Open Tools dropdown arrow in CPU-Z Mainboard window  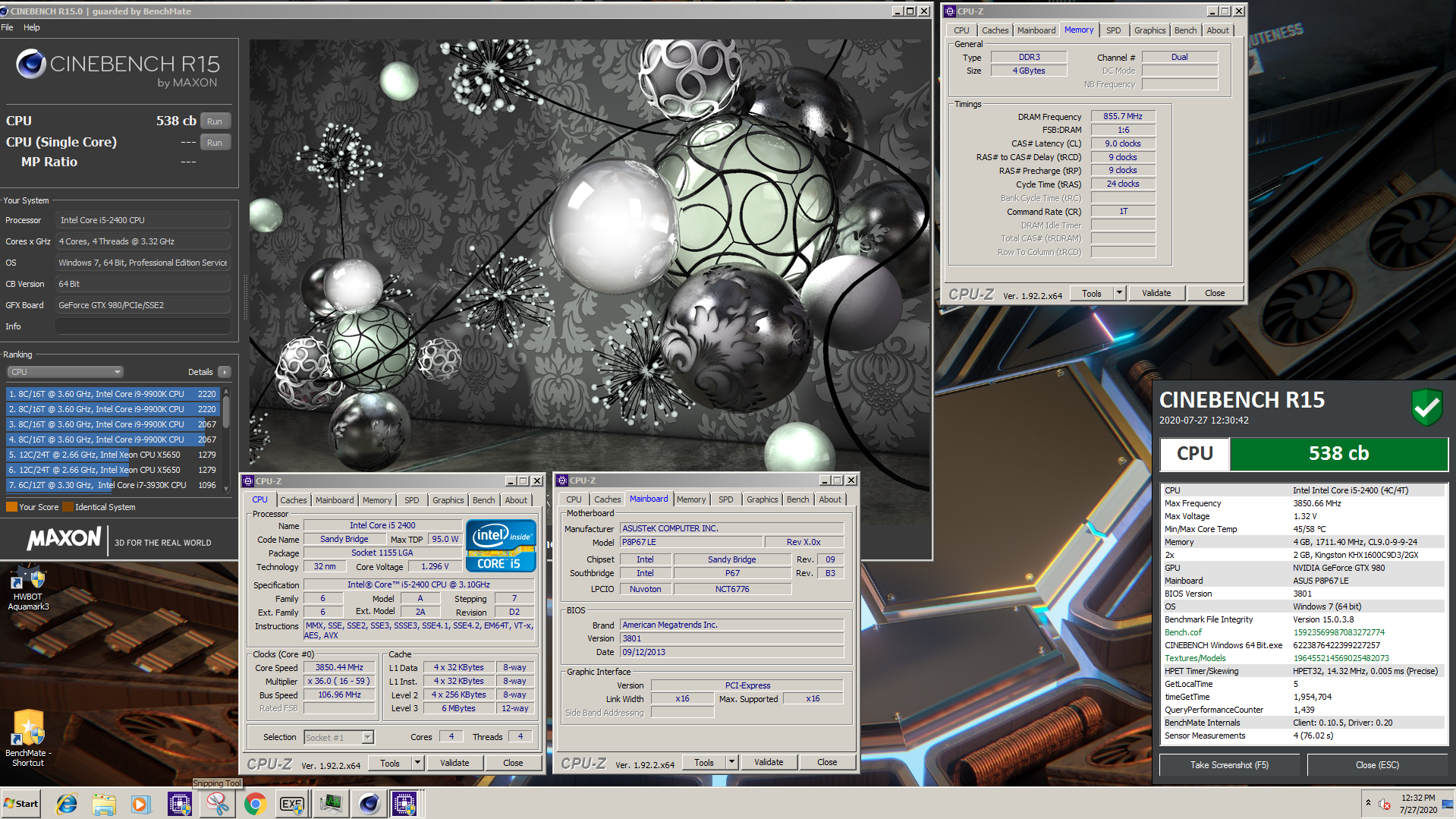point(731,762)
